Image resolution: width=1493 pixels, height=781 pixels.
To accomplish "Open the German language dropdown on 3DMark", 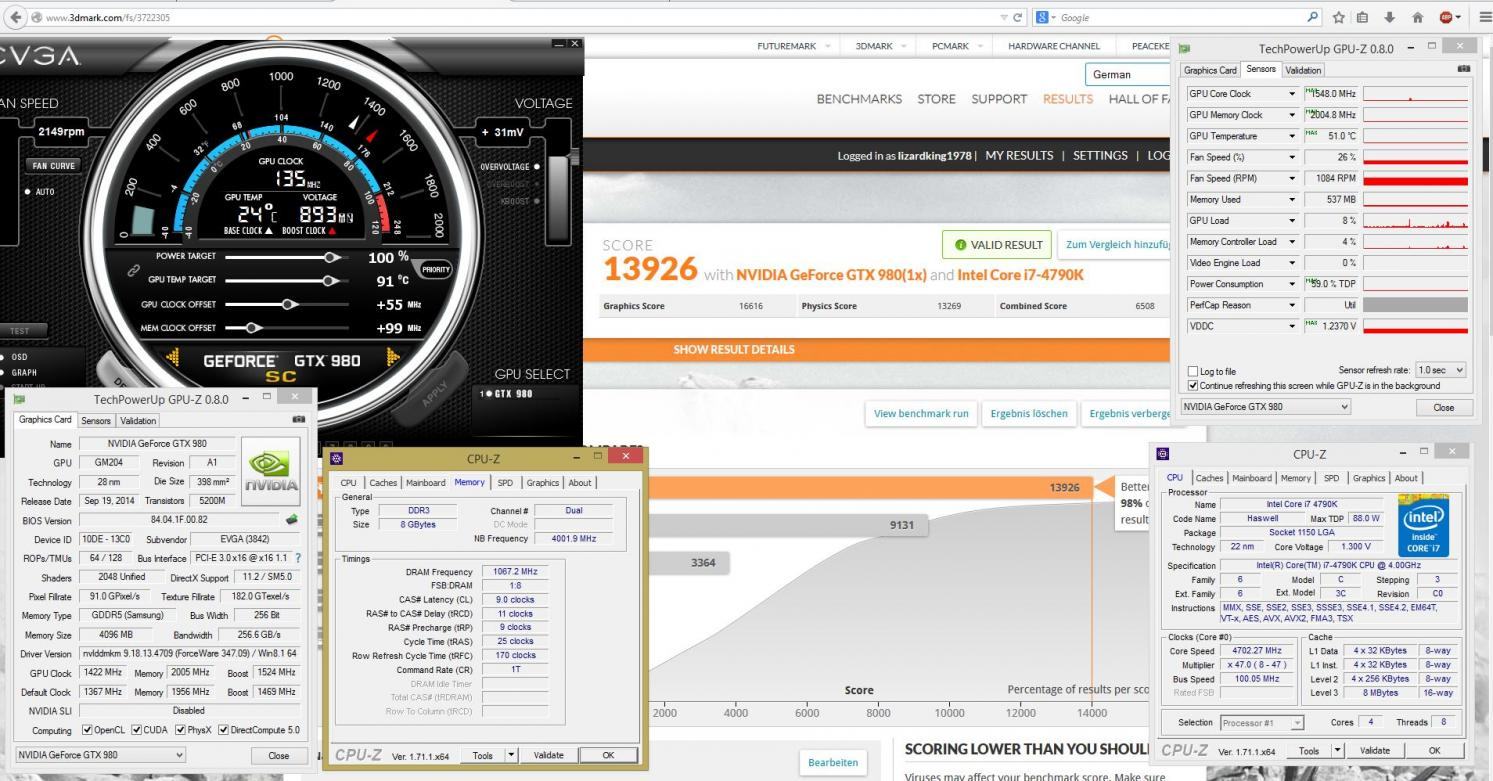I will pos(1126,74).
